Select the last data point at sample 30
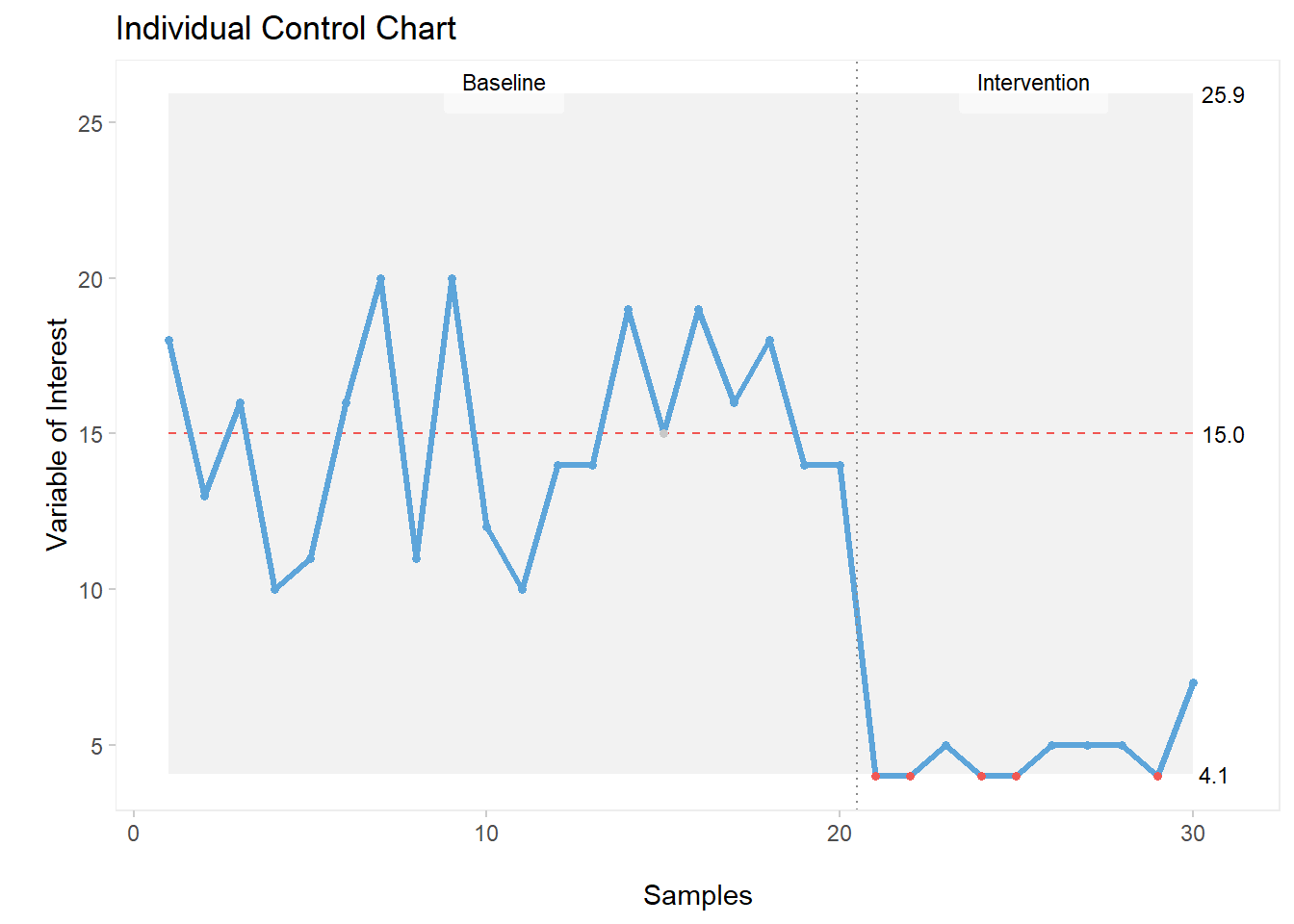Image resolution: width=1294 pixels, height=924 pixels. click(x=1193, y=682)
